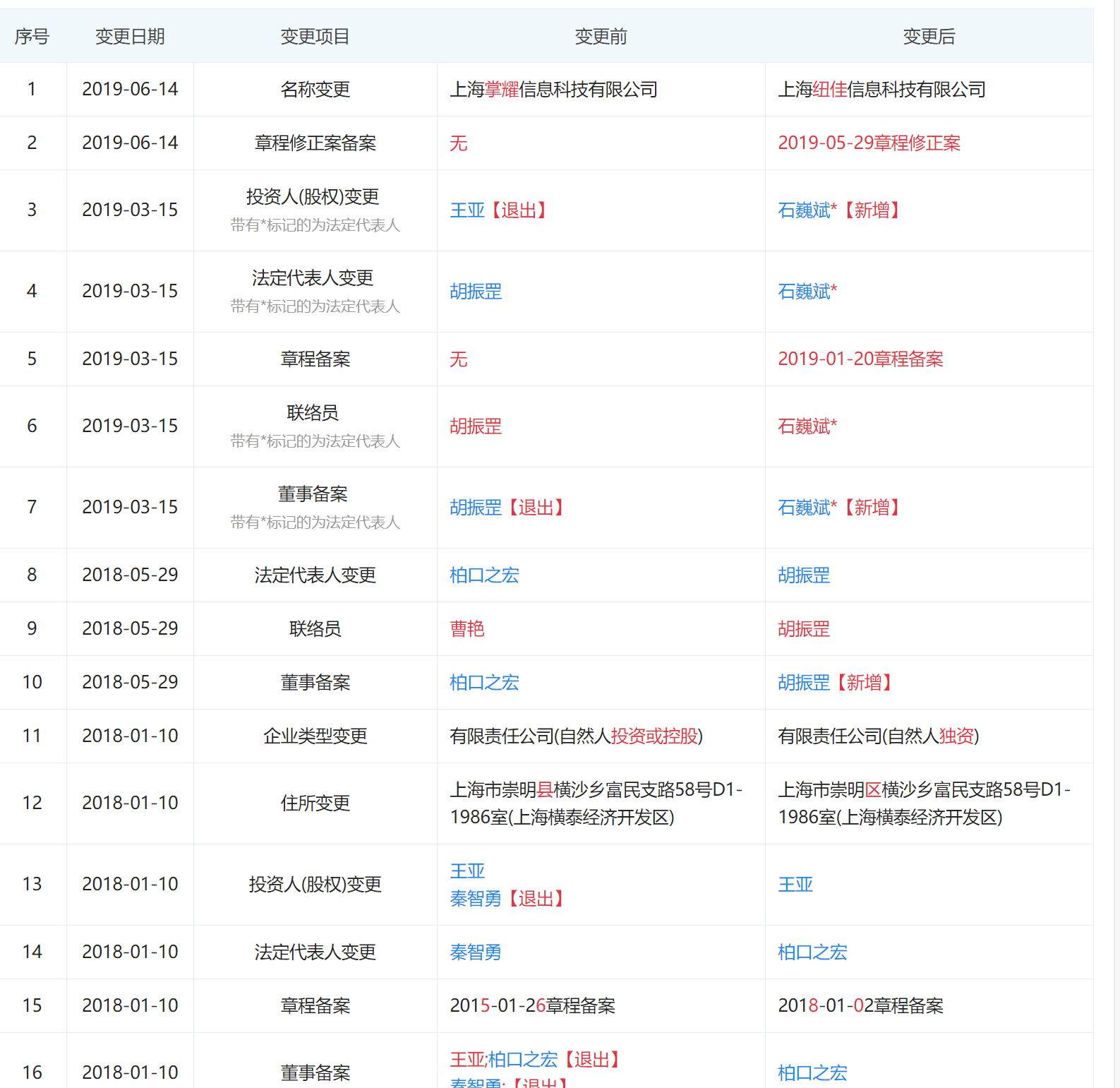Select 2019-01-20章程备案 text

coord(861,359)
